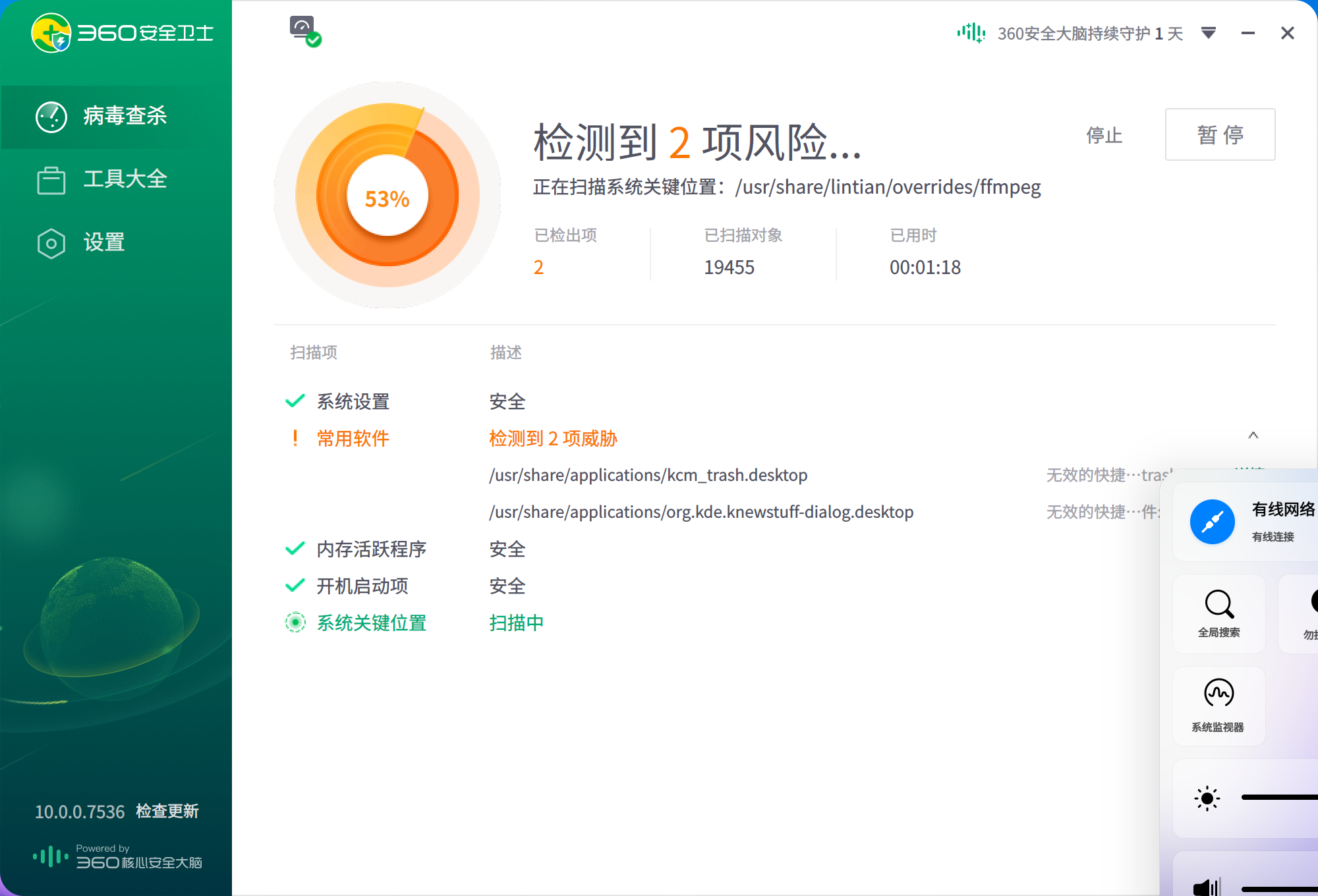Click the green checkmark beside 内存活跃程序
Image resolution: width=1318 pixels, height=896 pixels.
tap(295, 548)
